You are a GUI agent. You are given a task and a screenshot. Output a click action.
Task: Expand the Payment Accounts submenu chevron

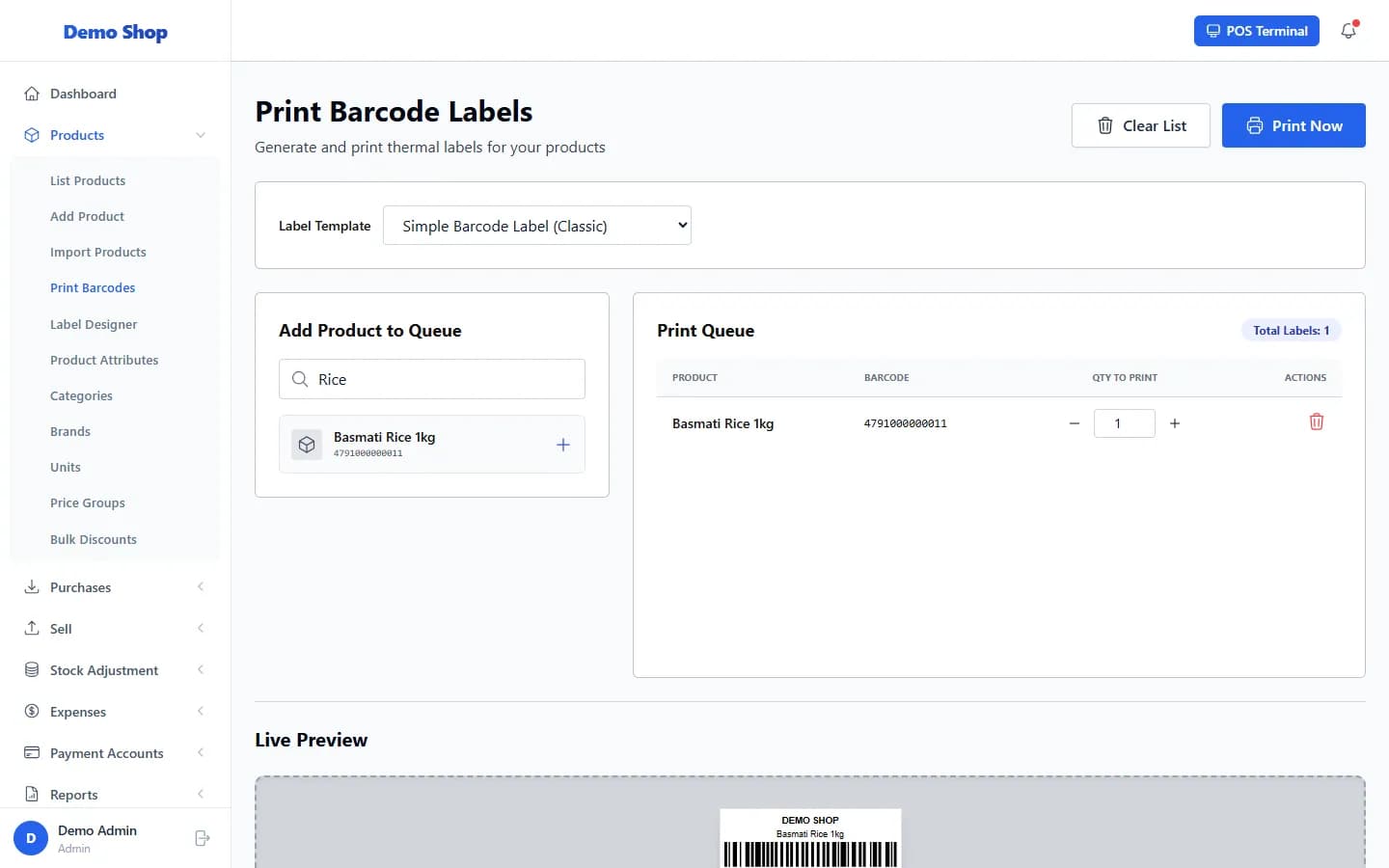click(201, 752)
